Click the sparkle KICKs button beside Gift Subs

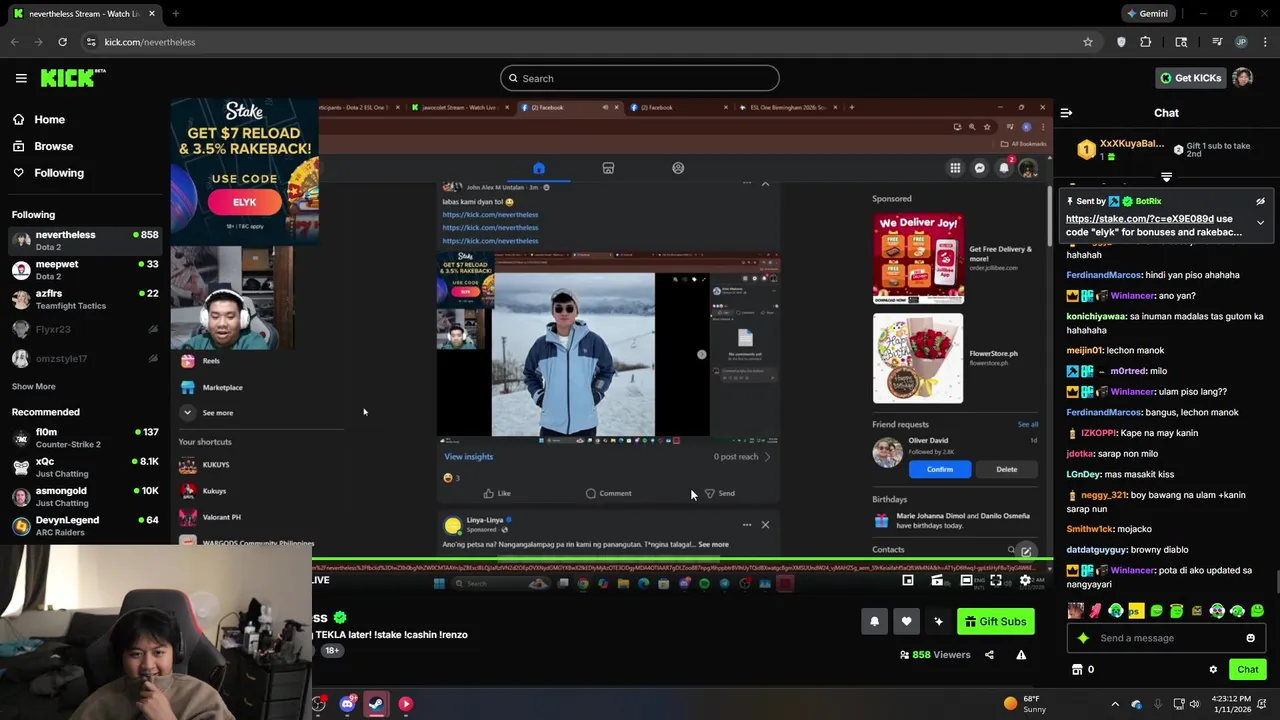click(938, 622)
